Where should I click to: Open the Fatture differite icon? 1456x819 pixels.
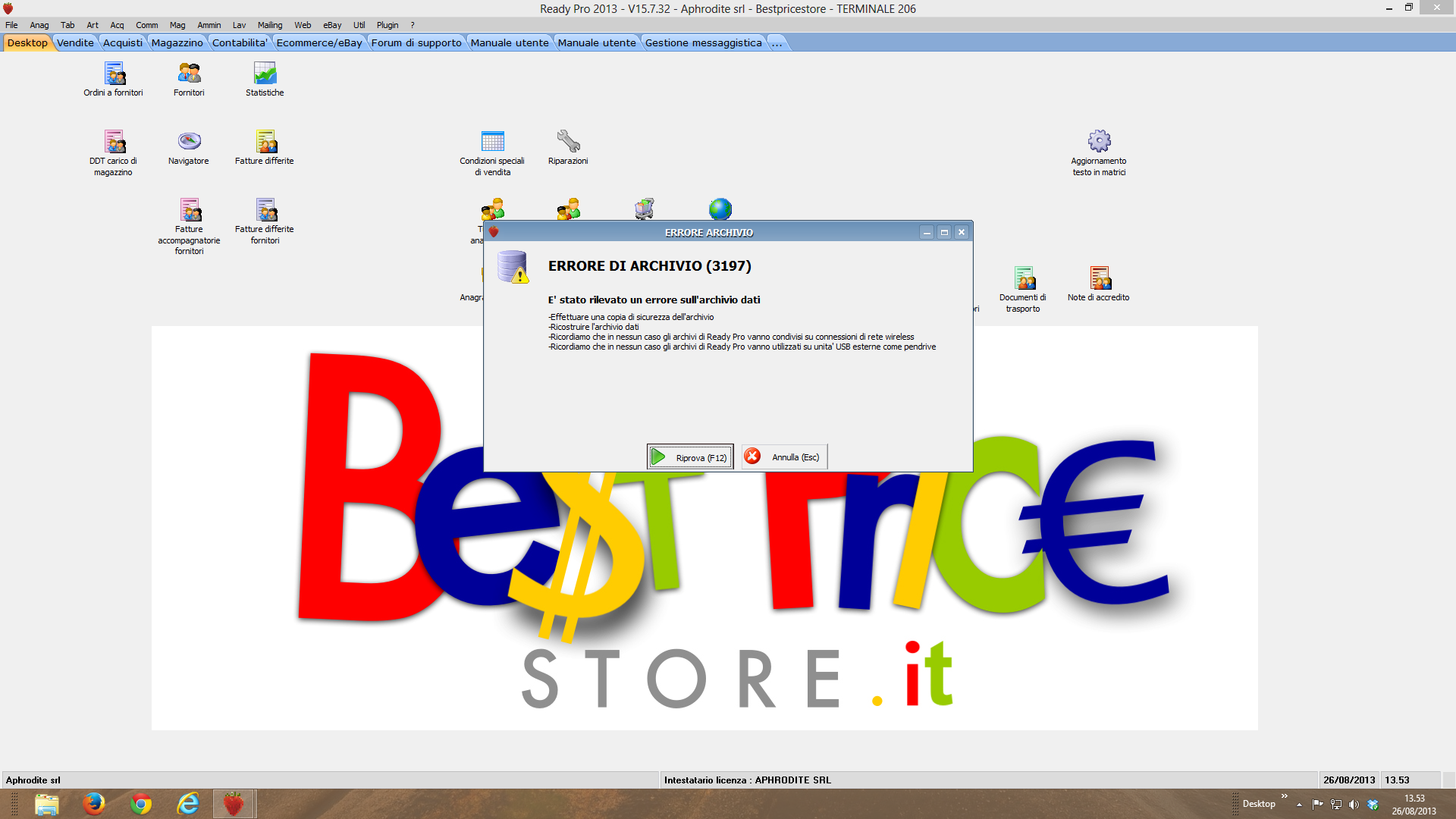265,142
